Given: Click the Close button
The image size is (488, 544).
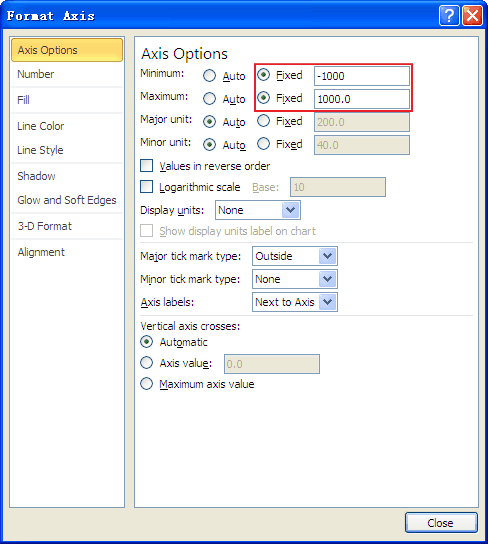Looking at the screenshot, I should tap(441, 522).
